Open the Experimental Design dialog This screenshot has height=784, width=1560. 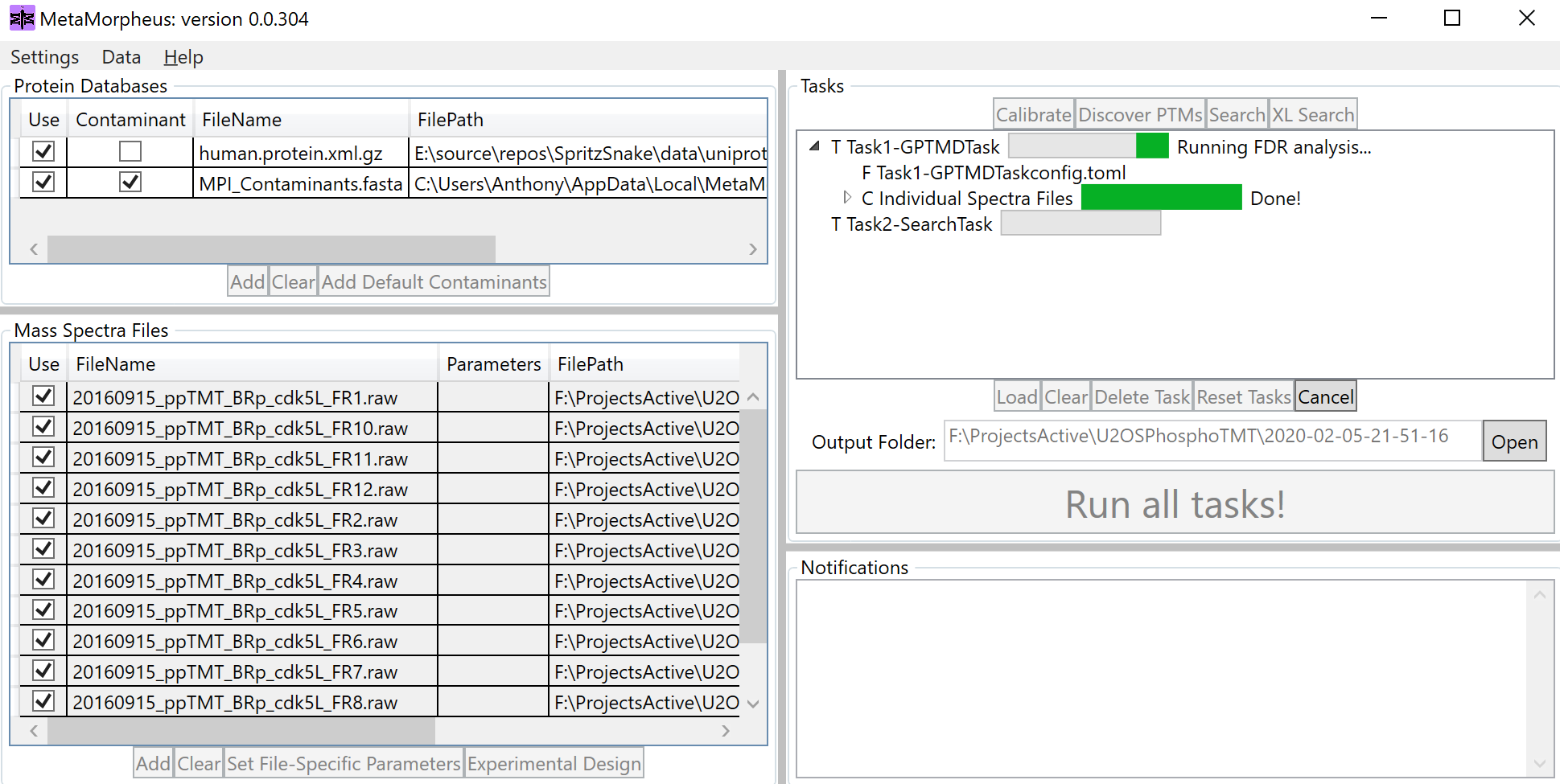[x=554, y=762]
